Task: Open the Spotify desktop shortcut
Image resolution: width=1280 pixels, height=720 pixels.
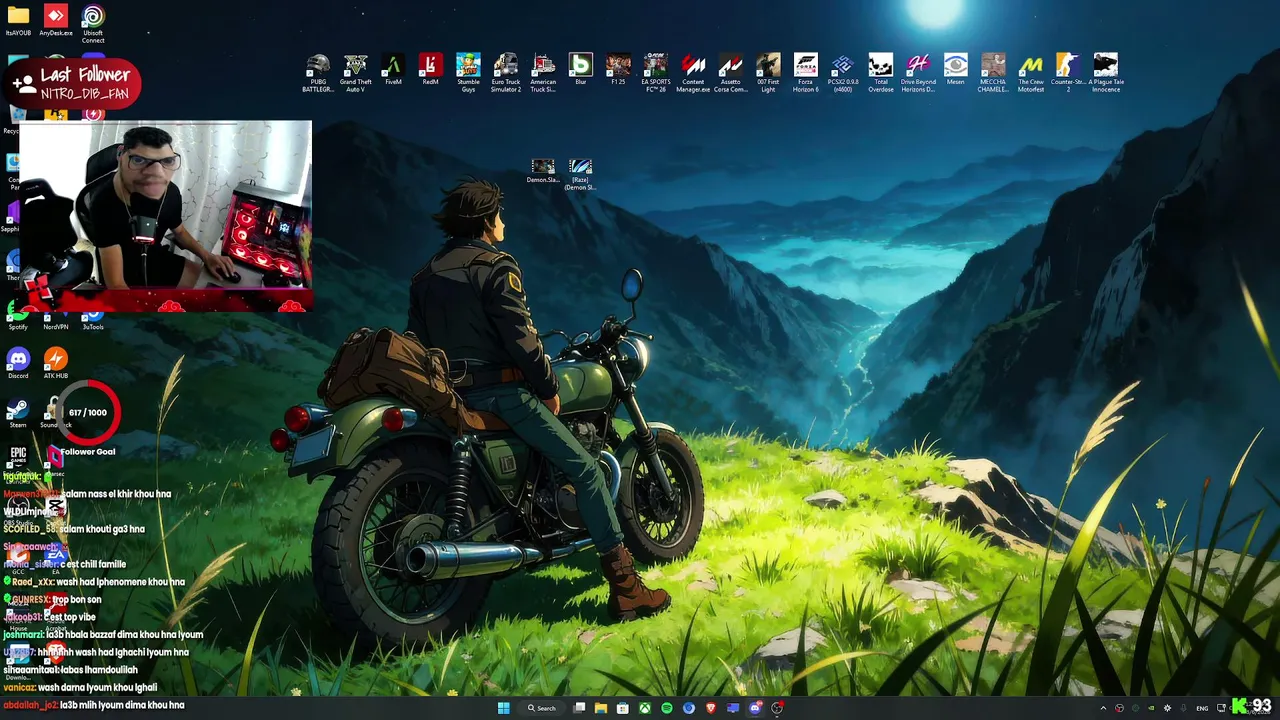Action: [18, 319]
